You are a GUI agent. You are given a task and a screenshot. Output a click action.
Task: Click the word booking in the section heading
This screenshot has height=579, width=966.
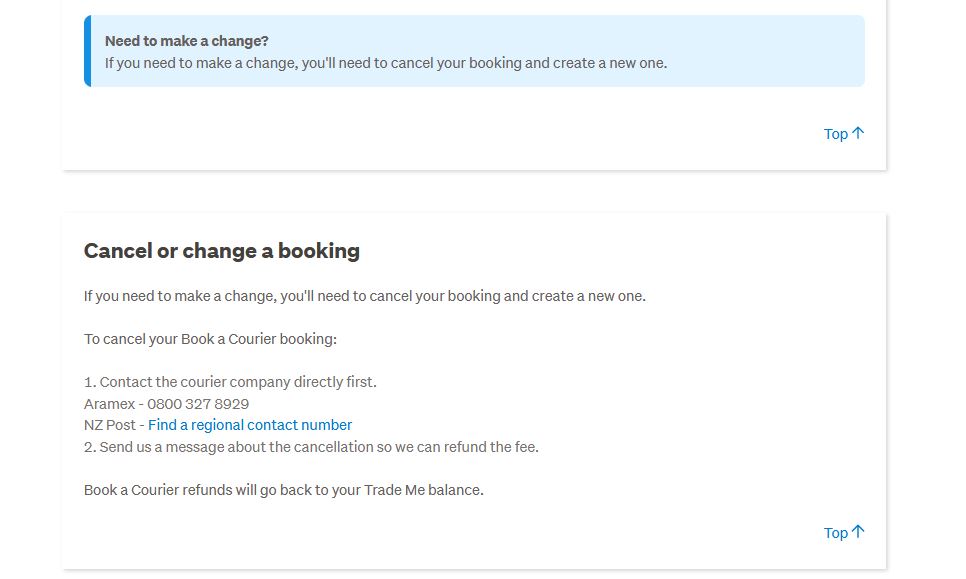click(319, 251)
